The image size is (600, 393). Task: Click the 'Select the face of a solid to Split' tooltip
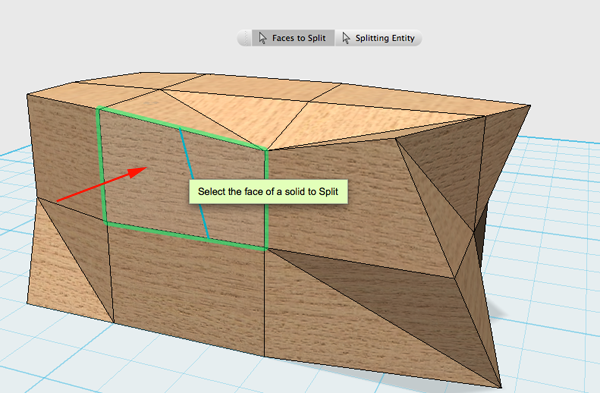[268, 191]
